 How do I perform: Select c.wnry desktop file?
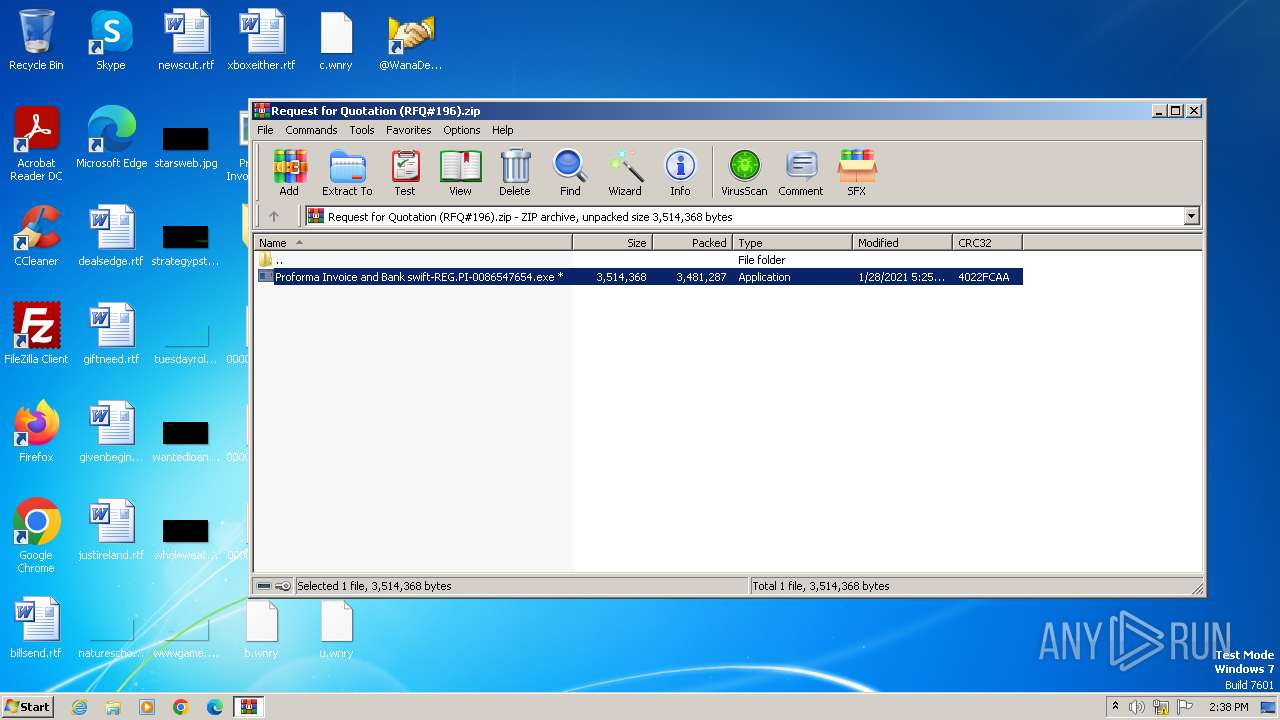tap(336, 40)
